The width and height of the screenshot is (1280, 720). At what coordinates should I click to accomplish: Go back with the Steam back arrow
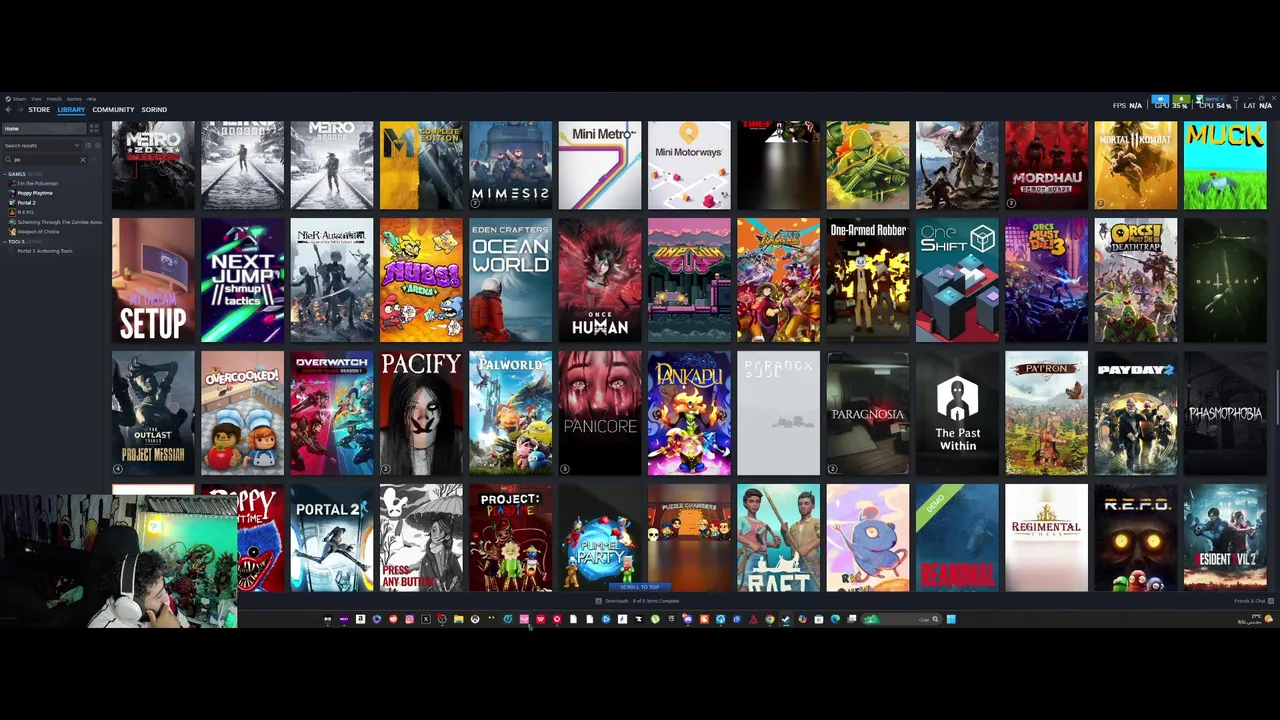tap(8, 109)
